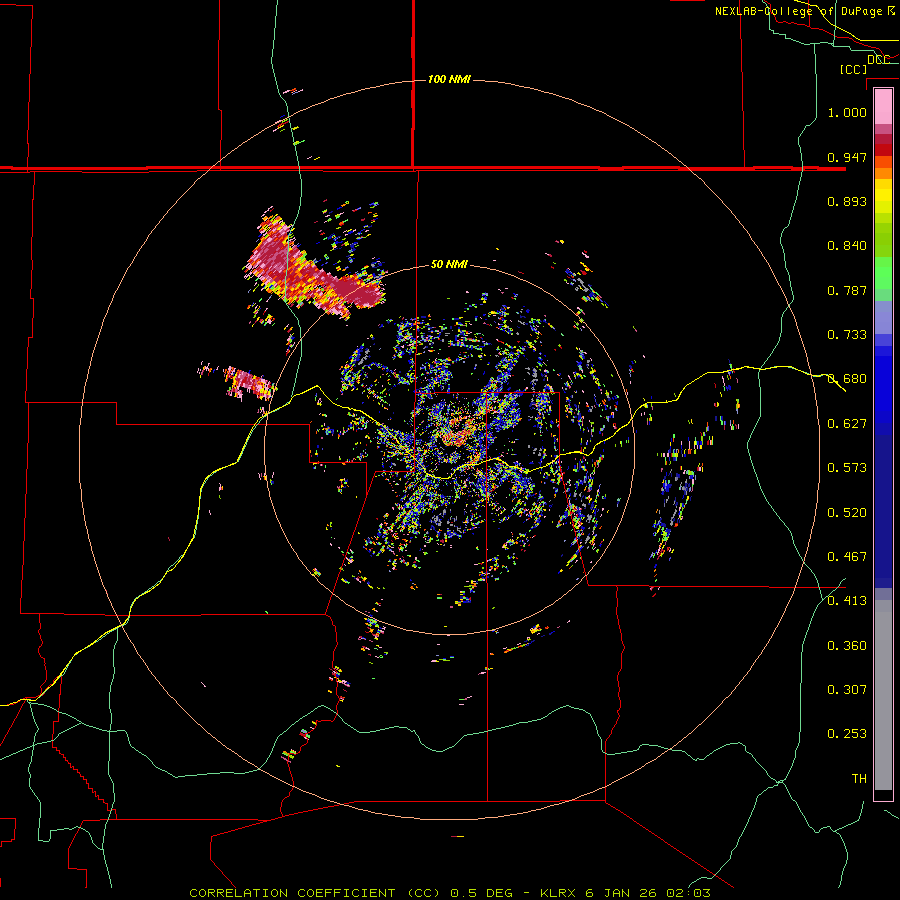Click the bright green segment of color bar
Image resolution: width=900 pixels, height=900 pixels.
pos(883,273)
